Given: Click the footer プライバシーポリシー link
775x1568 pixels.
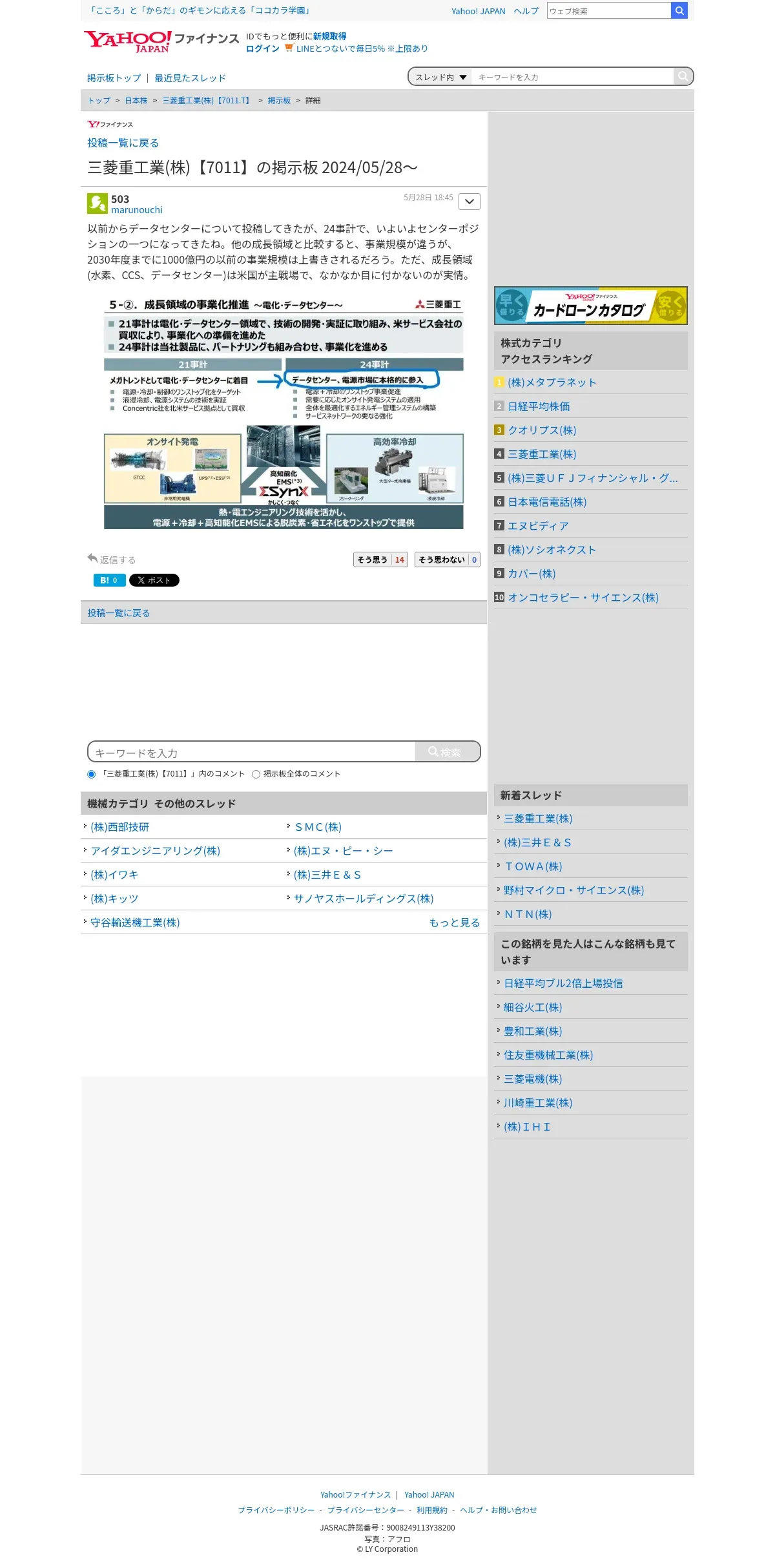Looking at the screenshot, I should (276, 1510).
